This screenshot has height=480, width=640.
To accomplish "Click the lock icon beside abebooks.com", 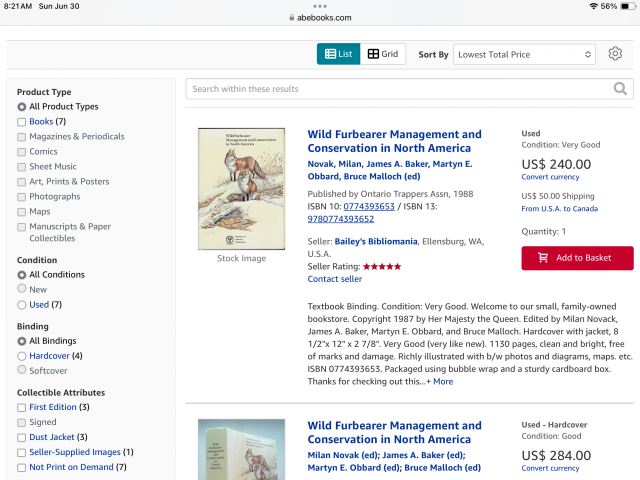I will pyautogui.click(x=292, y=17).
